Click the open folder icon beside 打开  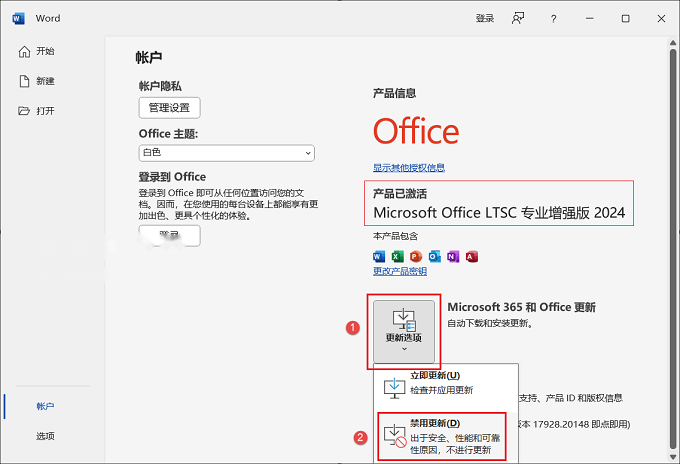[x=24, y=111]
